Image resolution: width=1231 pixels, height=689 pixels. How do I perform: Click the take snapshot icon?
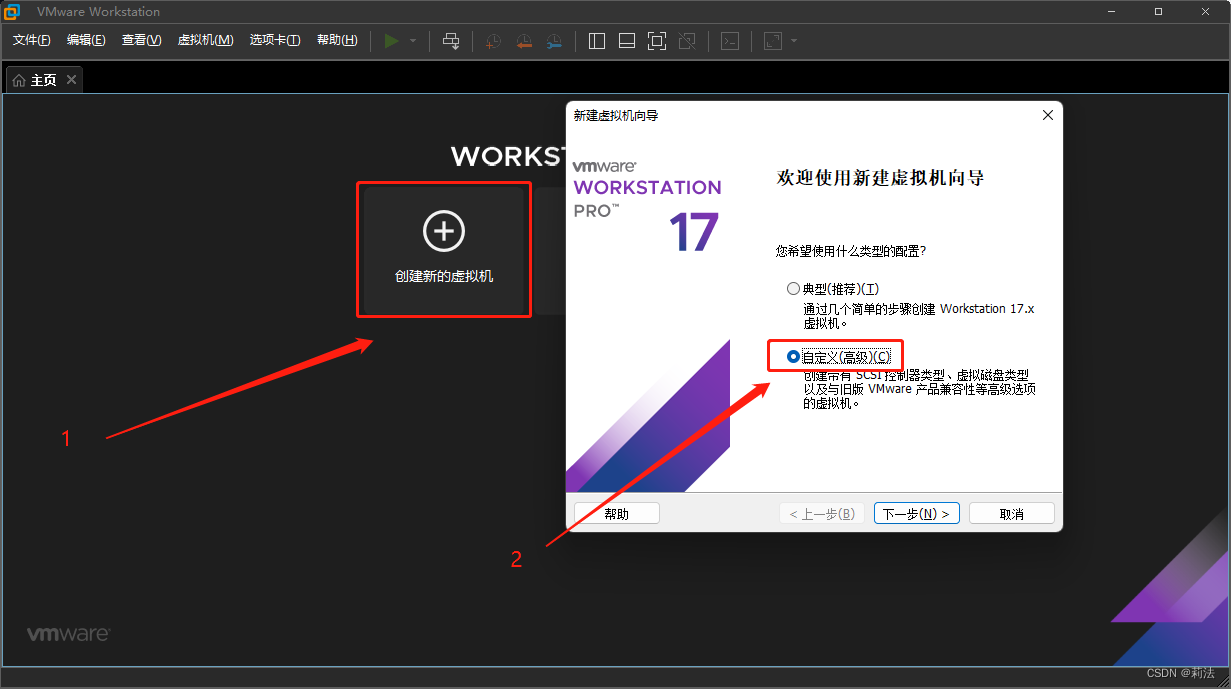(494, 41)
